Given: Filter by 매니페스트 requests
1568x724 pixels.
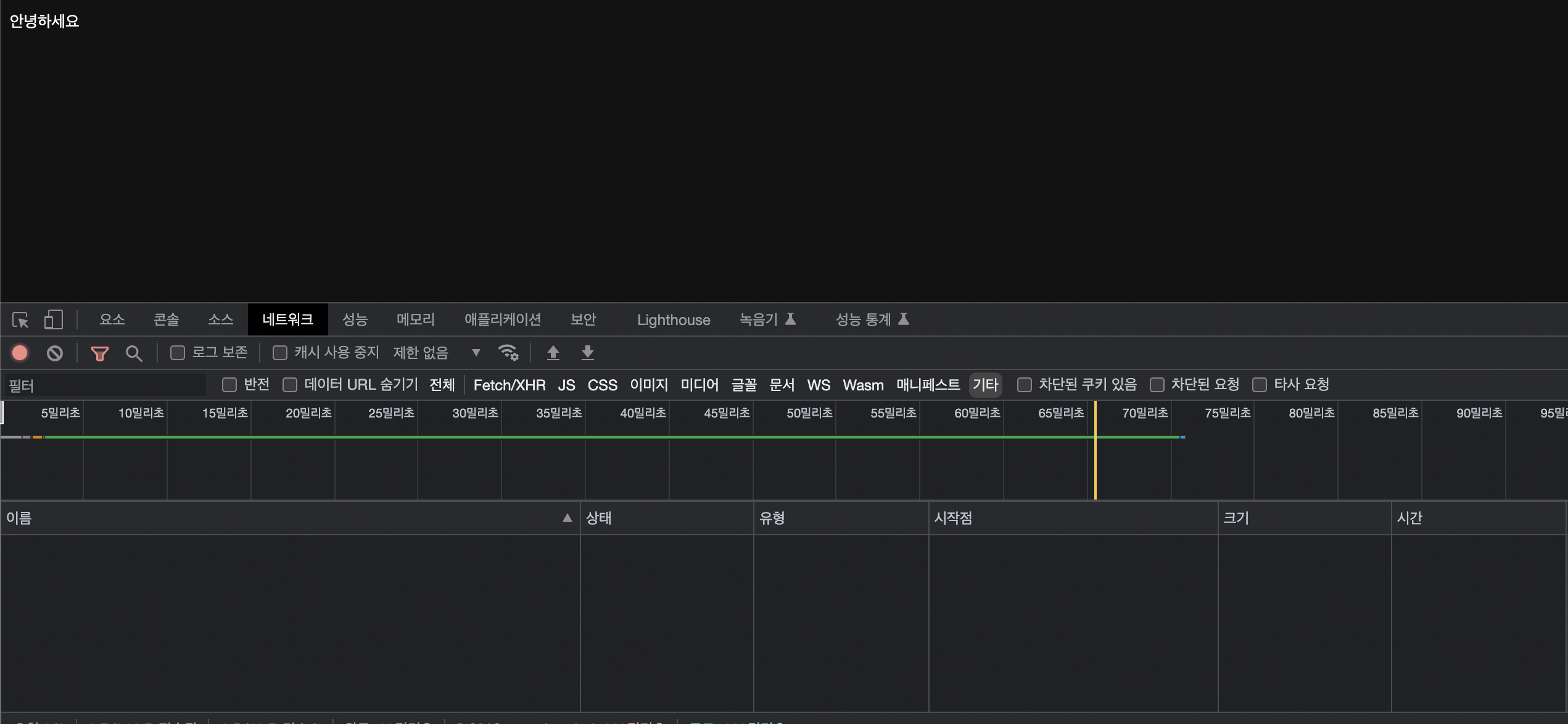Looking at the screenshot, I should point(928,385).
